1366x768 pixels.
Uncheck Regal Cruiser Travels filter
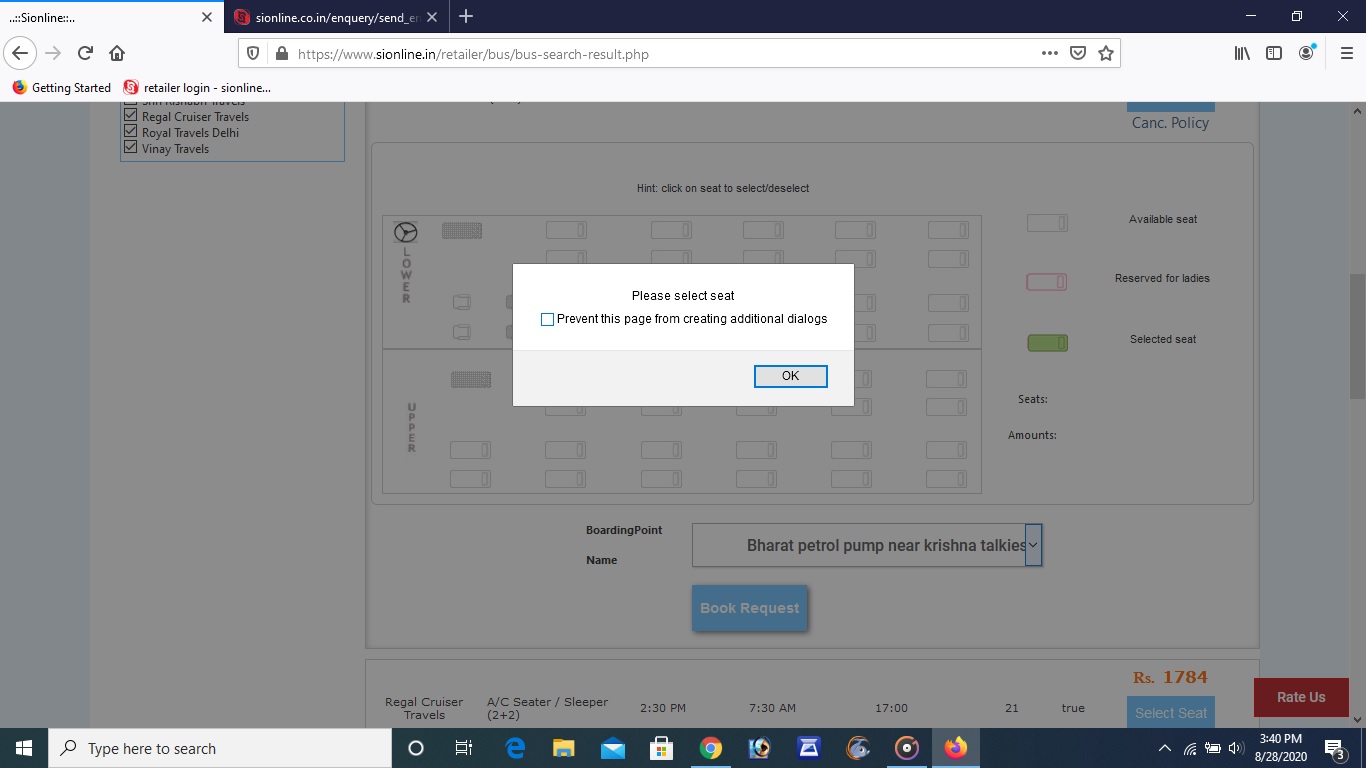[x=130, y=116]
